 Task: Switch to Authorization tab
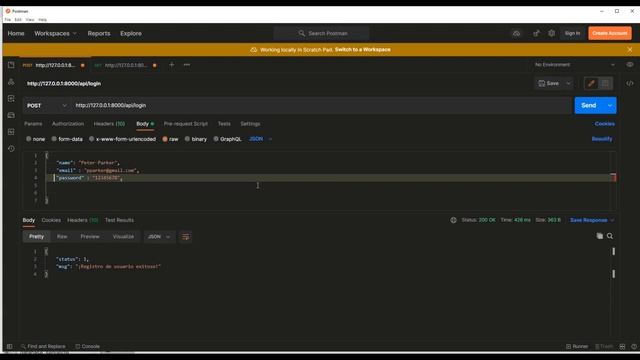click(68, 124)
